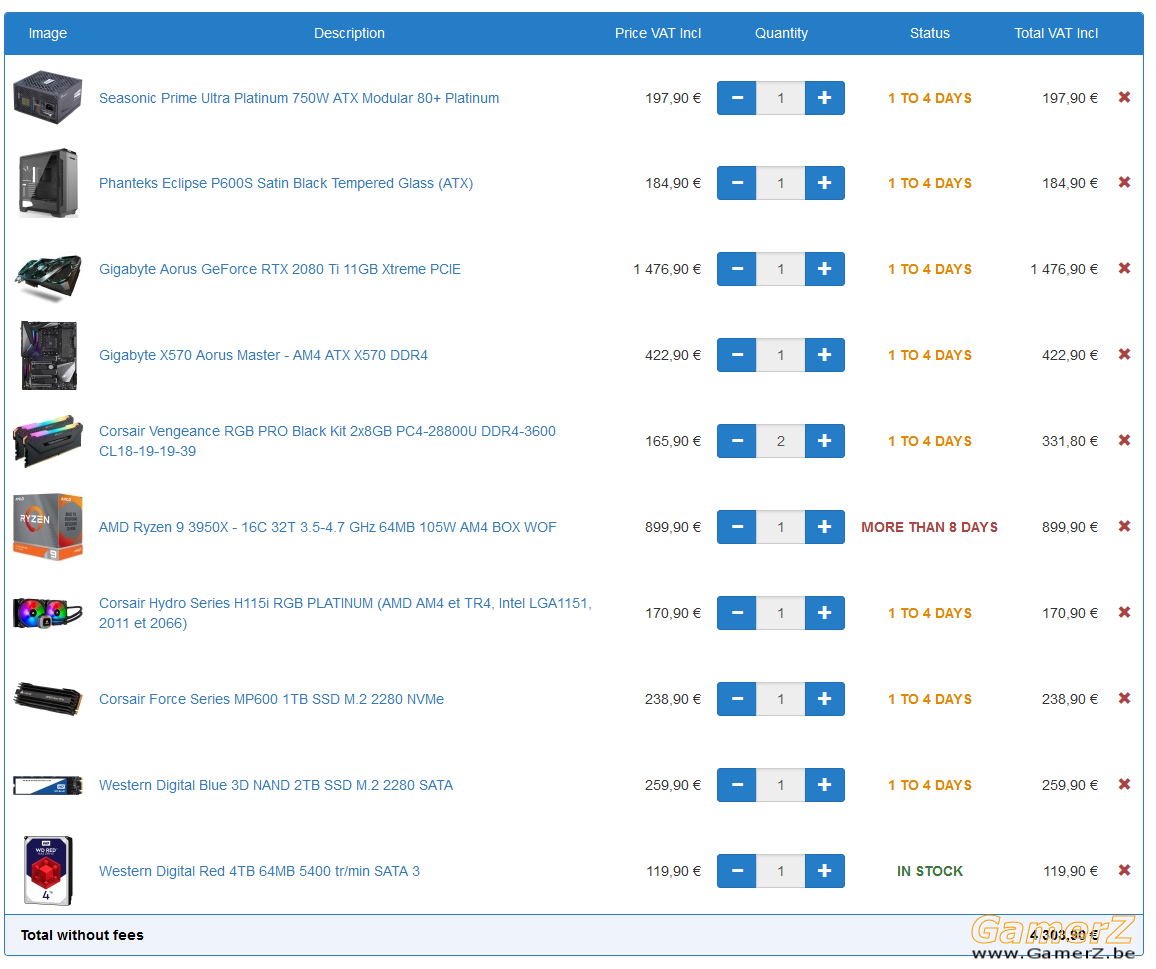Click the 1 476,90 € total value
Image resolution: width=1156 pixels, height=969 pixels.
[x=1064, y=269]
